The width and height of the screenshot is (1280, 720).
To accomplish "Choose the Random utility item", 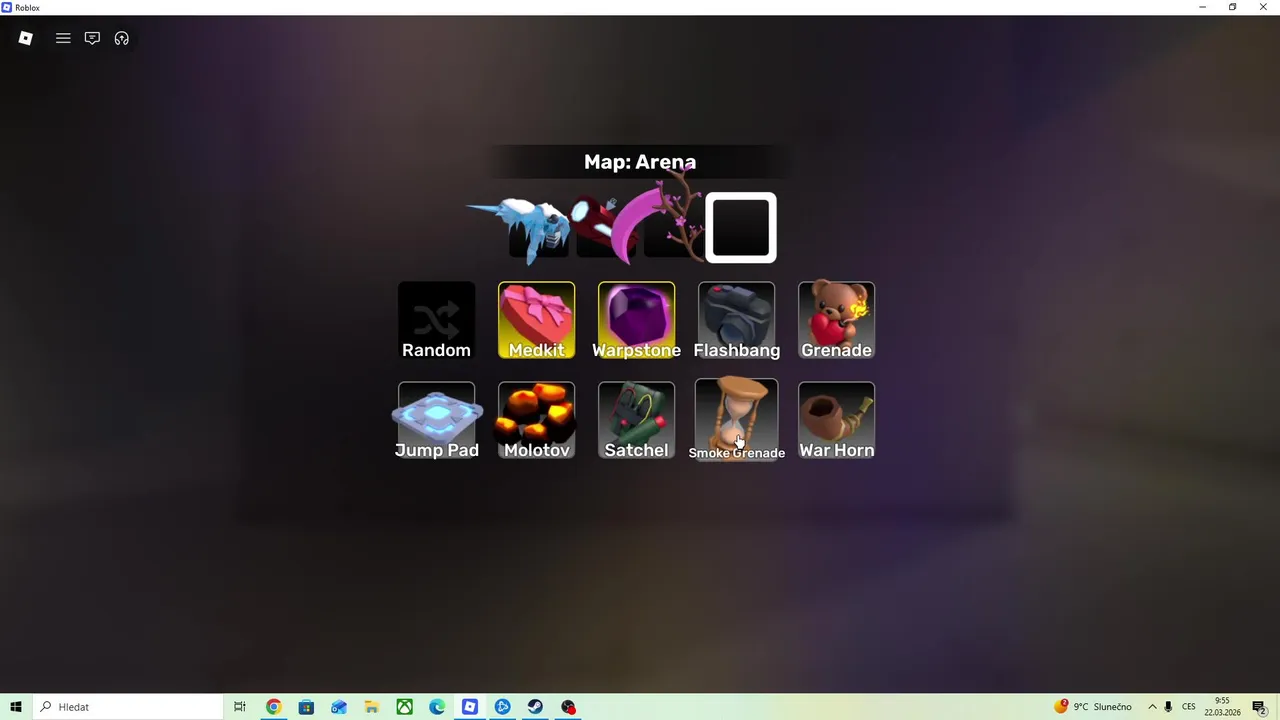I will coord(436,321).
